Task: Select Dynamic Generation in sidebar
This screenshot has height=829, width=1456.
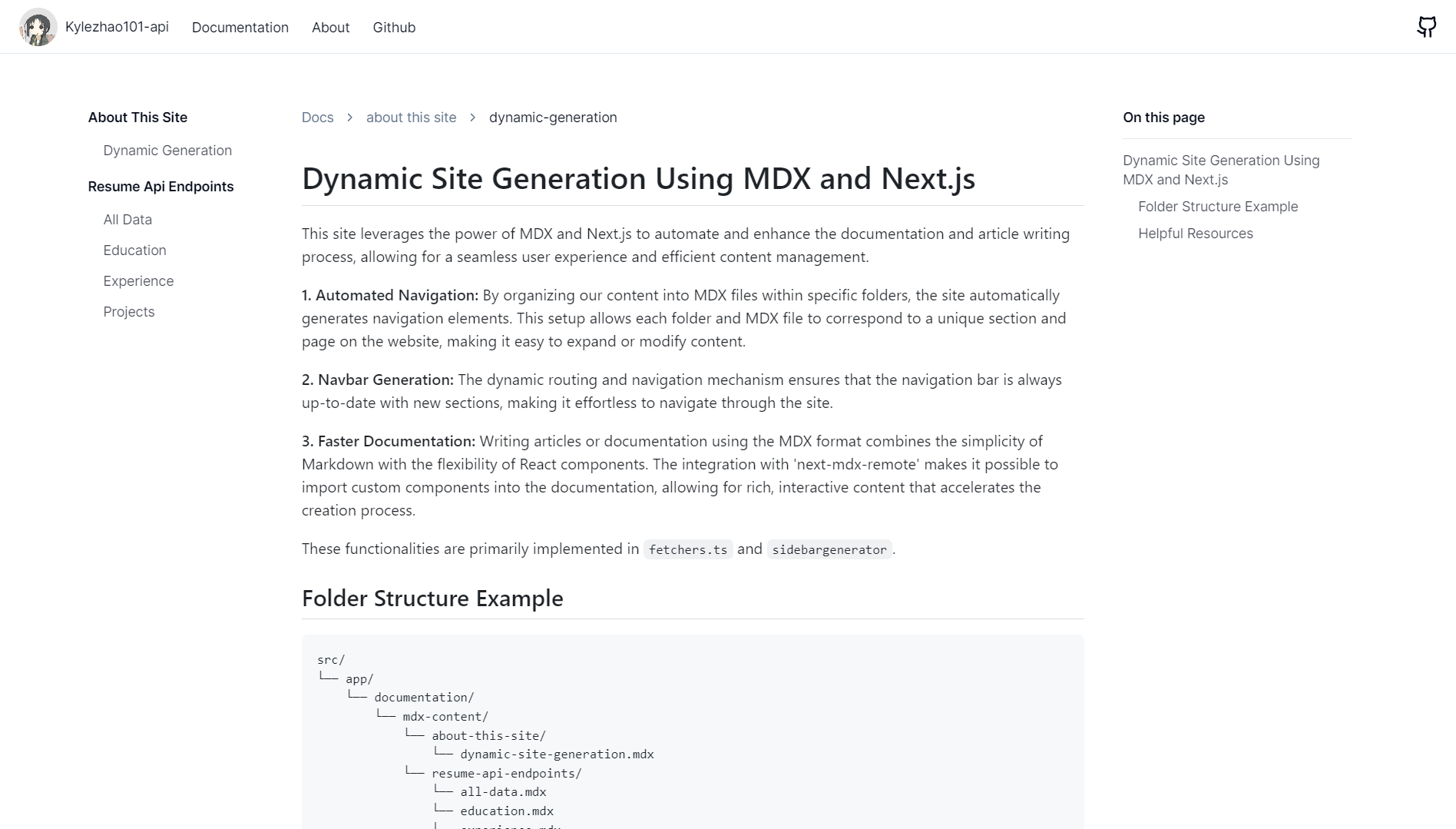Action: click(167, 151)
